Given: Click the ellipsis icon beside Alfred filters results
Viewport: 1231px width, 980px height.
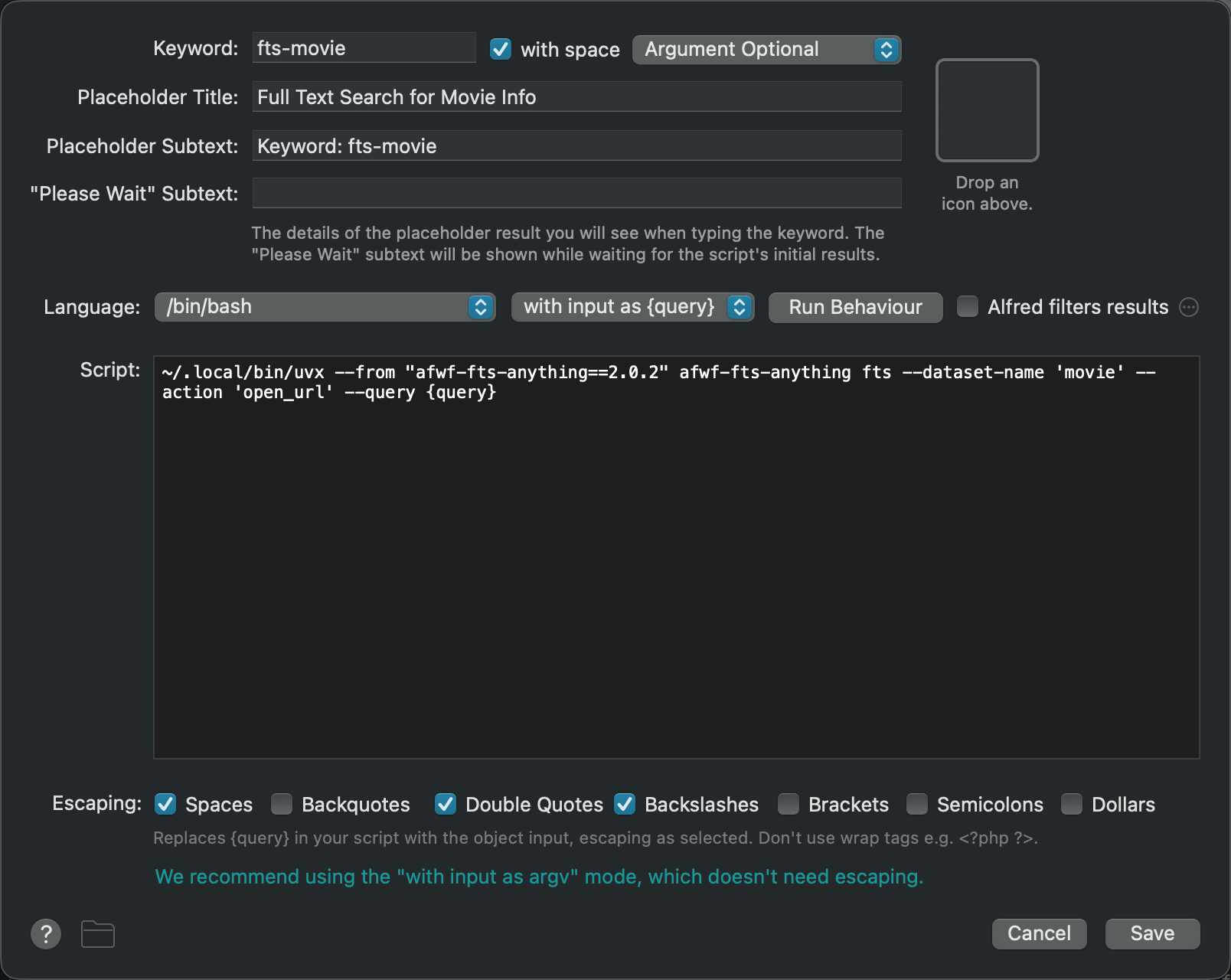Looking at the screenshot, I should (1189, 307).
